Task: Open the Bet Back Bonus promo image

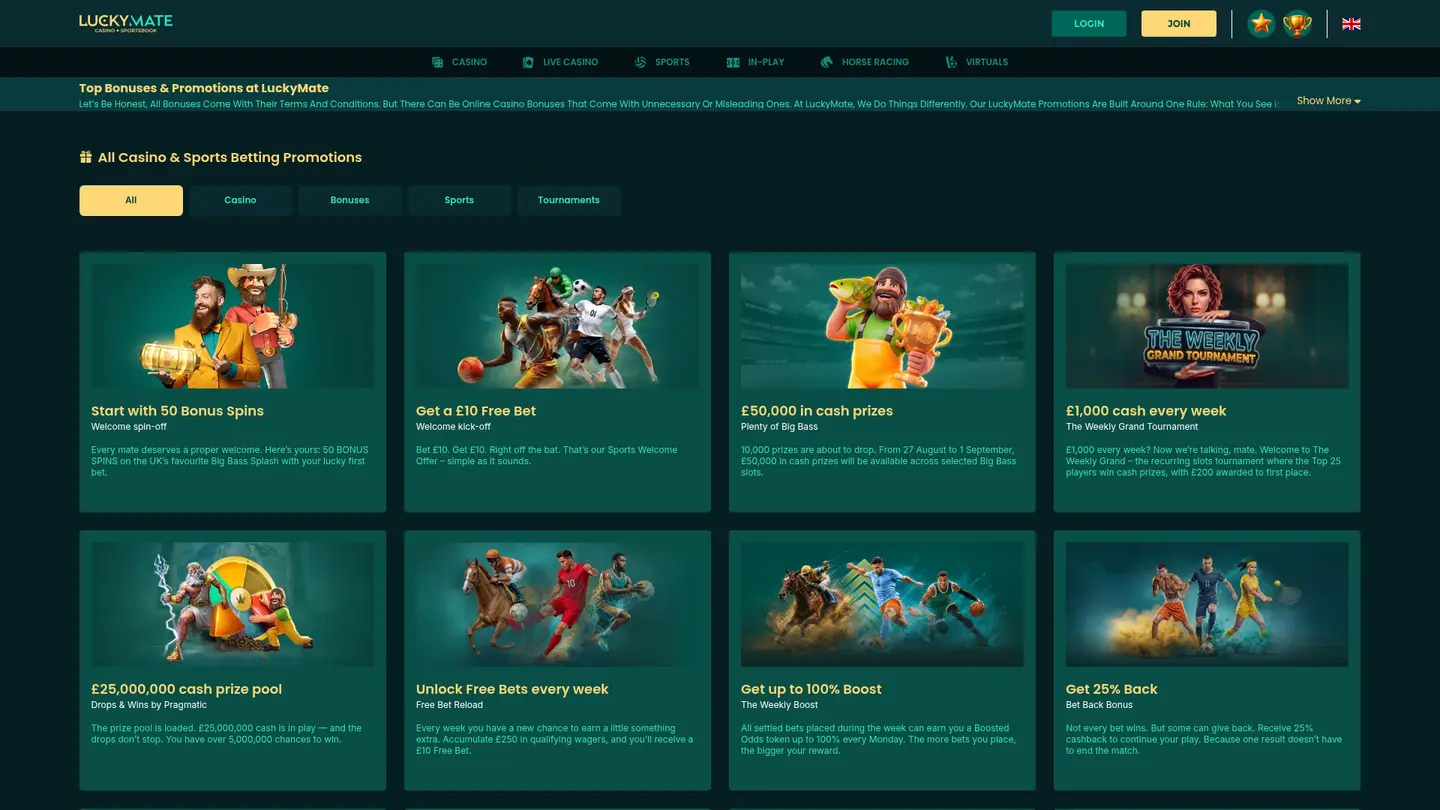Action: pos(1207,604)
